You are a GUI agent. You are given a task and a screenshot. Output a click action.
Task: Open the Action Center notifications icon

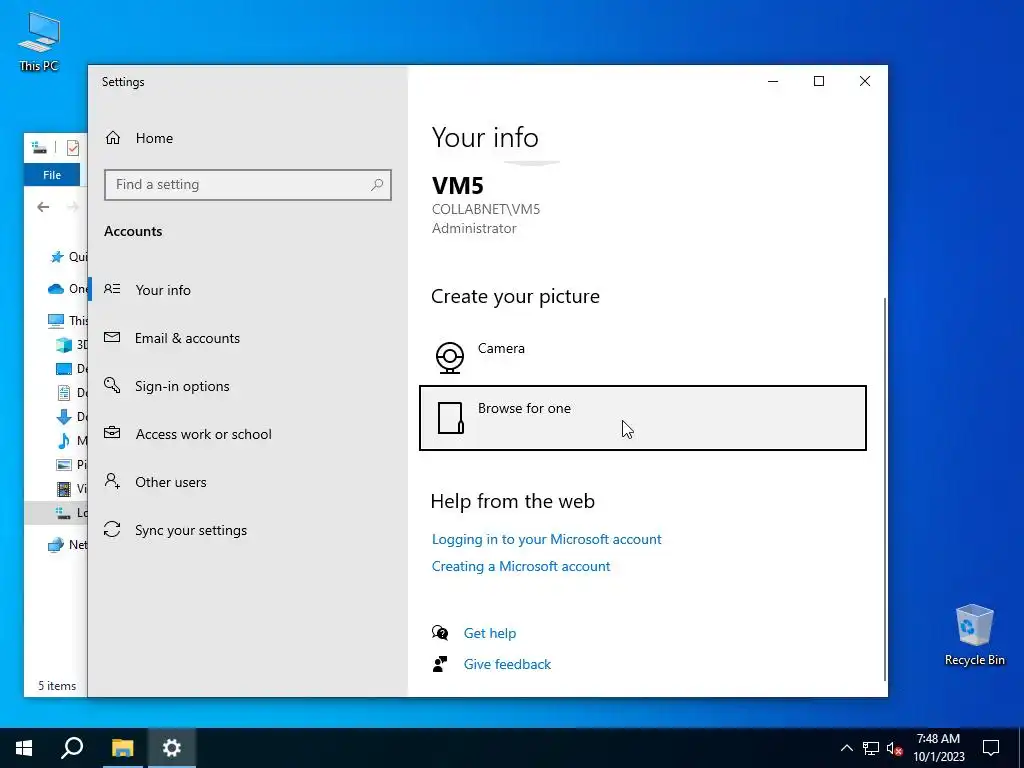[991, 748]
